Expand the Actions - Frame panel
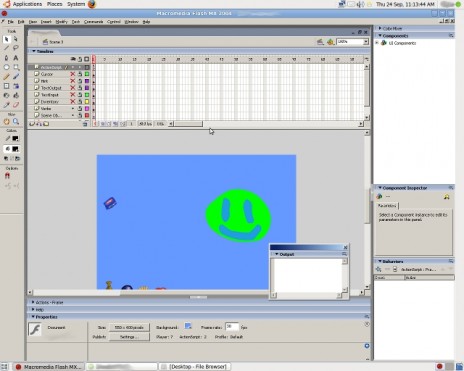This screenshot has width=464, height=371. coord(33,302)
